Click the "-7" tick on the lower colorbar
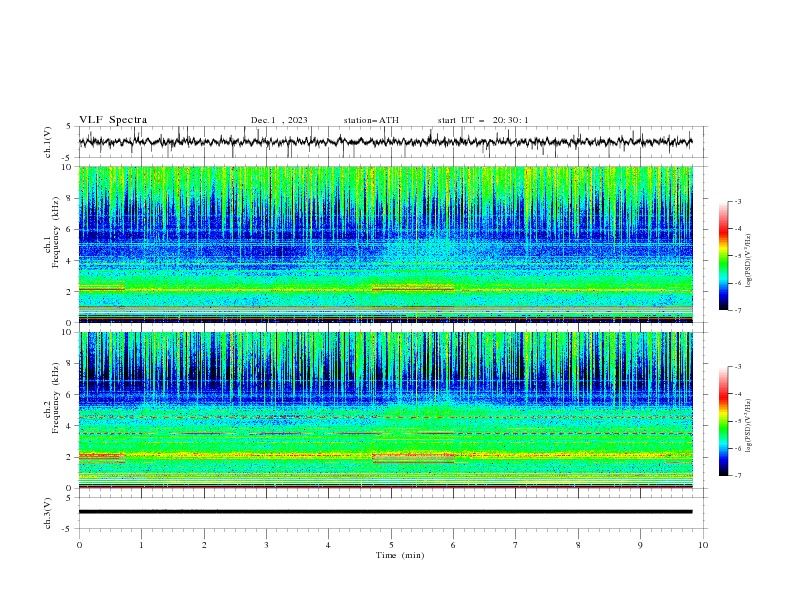The width and height of the screenshot is (792, 612). coord(737,476)
